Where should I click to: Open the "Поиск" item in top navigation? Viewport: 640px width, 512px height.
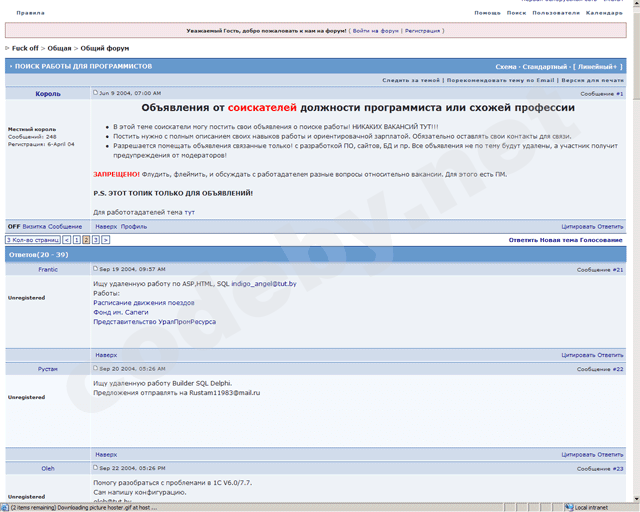516,13
